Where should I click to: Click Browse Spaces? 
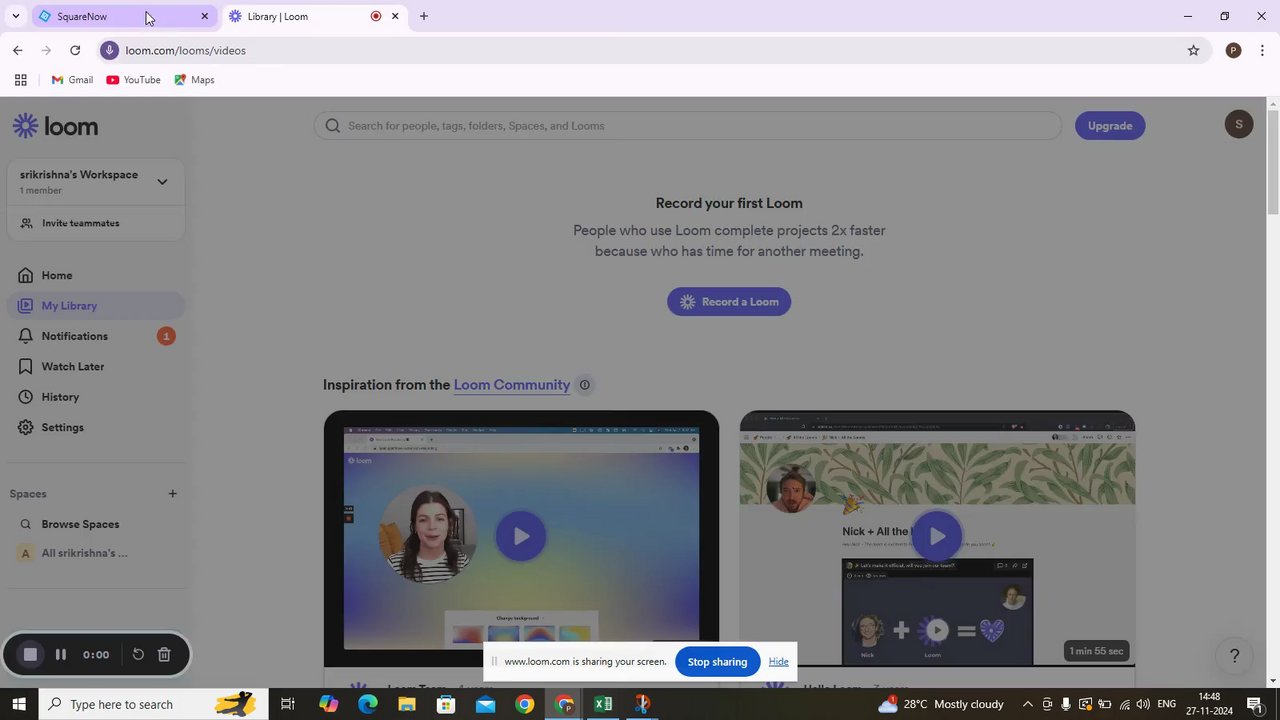tap(80, 524)
